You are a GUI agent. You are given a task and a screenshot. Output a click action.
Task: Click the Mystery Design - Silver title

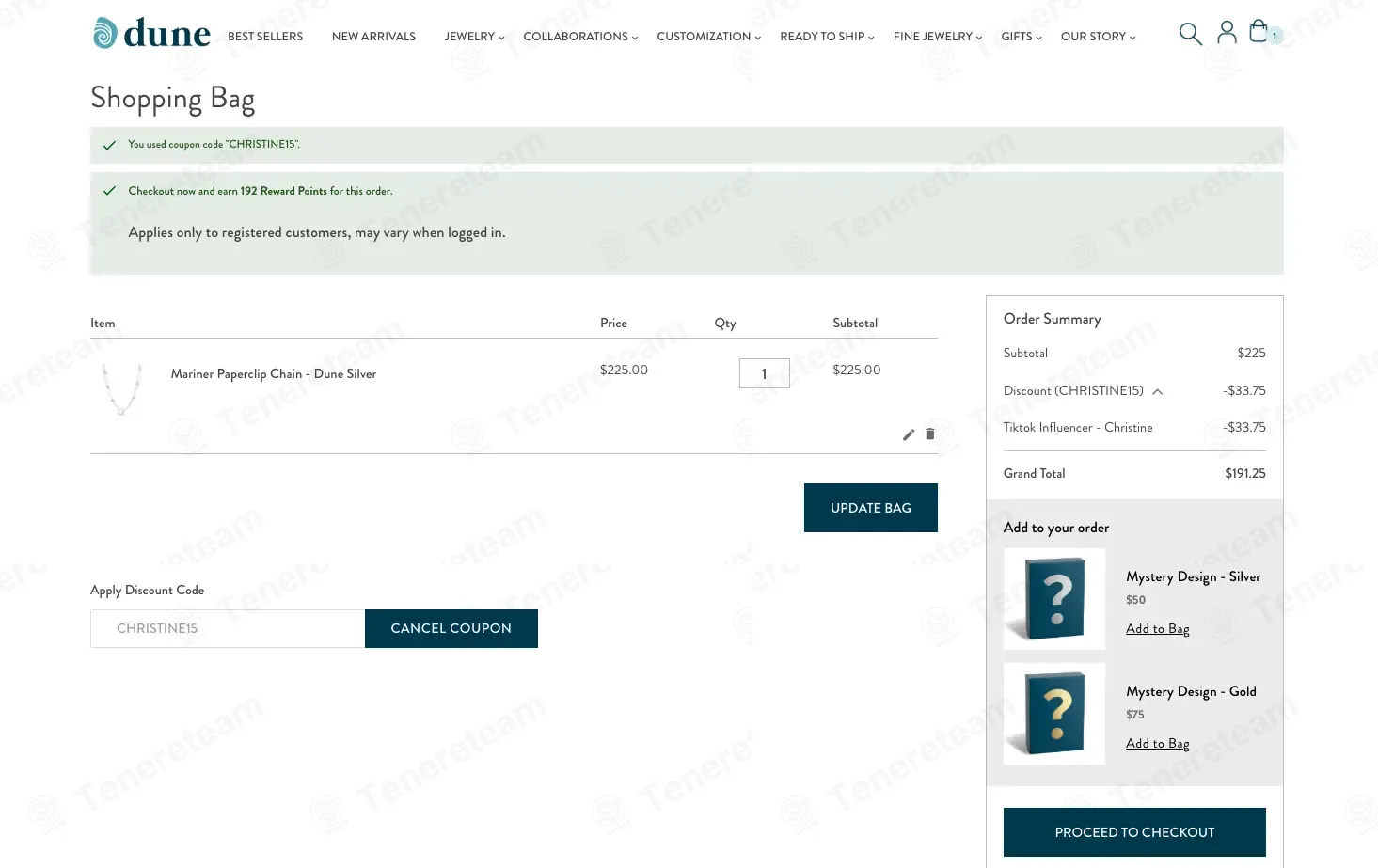[1194, 577]
